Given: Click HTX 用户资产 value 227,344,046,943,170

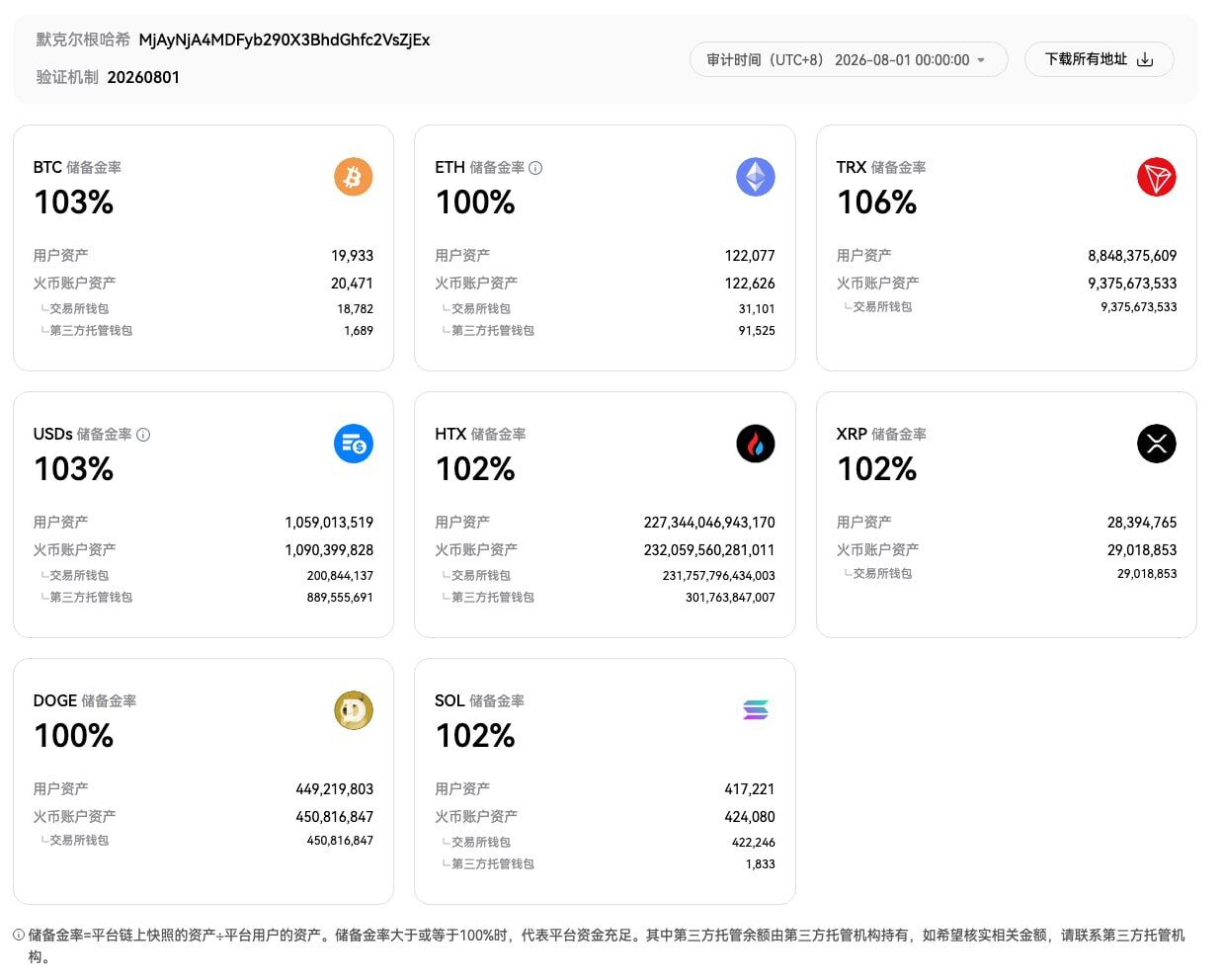Looking at the screenshot, I should [x=709, y=523].
